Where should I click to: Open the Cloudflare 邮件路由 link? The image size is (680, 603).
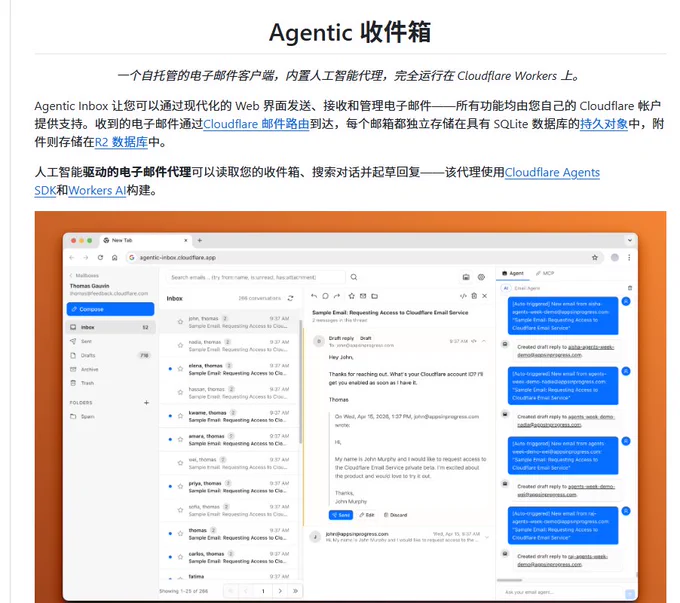click(256, 124)
